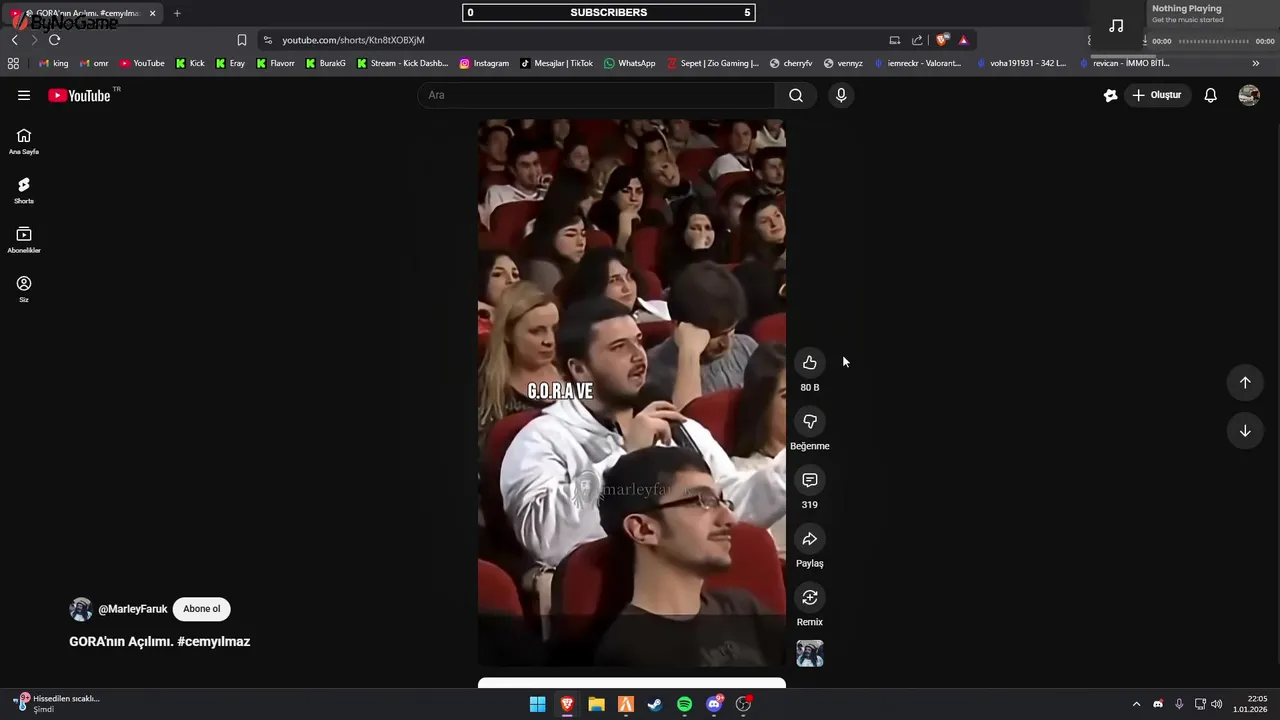
Task: Open the Brave Shields lion icon
Action: click(x=942, y=40)
